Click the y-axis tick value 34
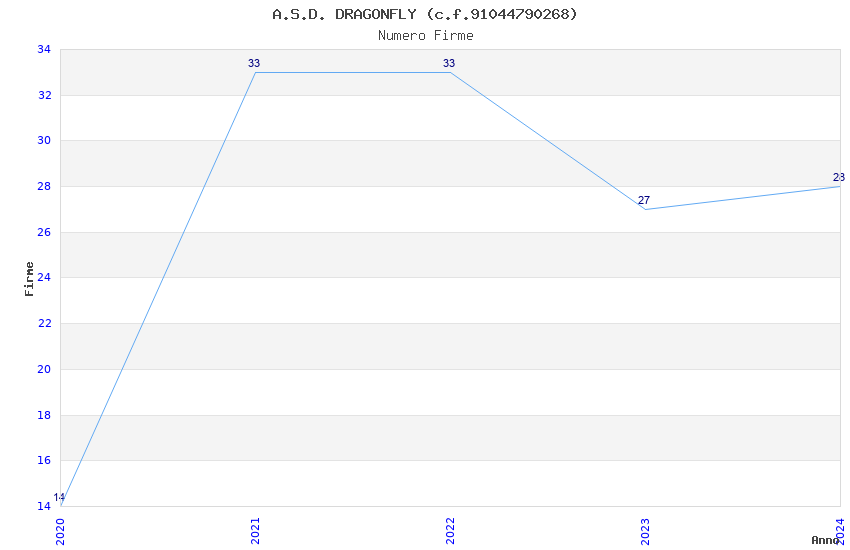850x550 pixels. pos(44,49)
